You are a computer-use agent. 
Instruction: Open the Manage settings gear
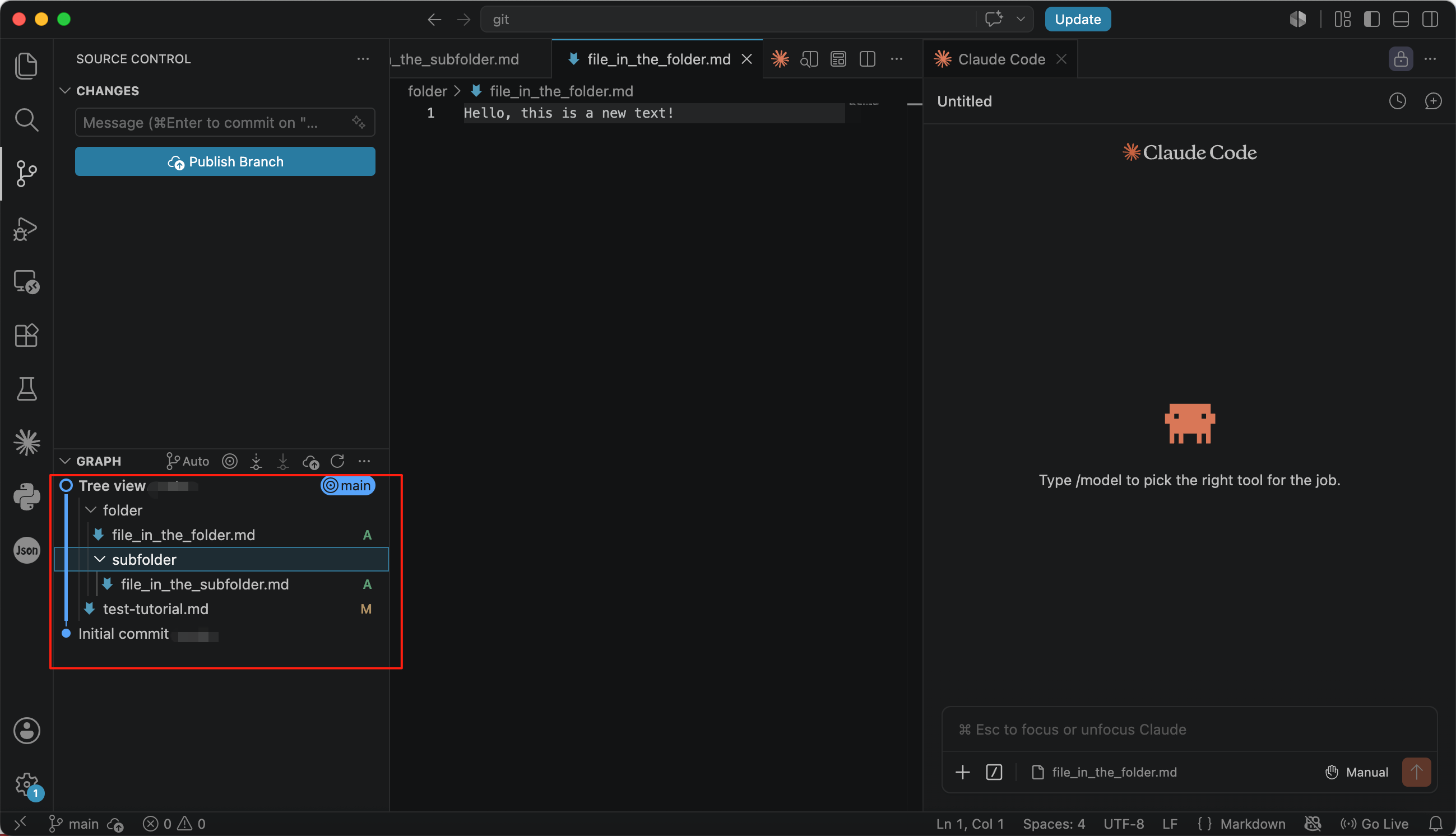(26, 784)
